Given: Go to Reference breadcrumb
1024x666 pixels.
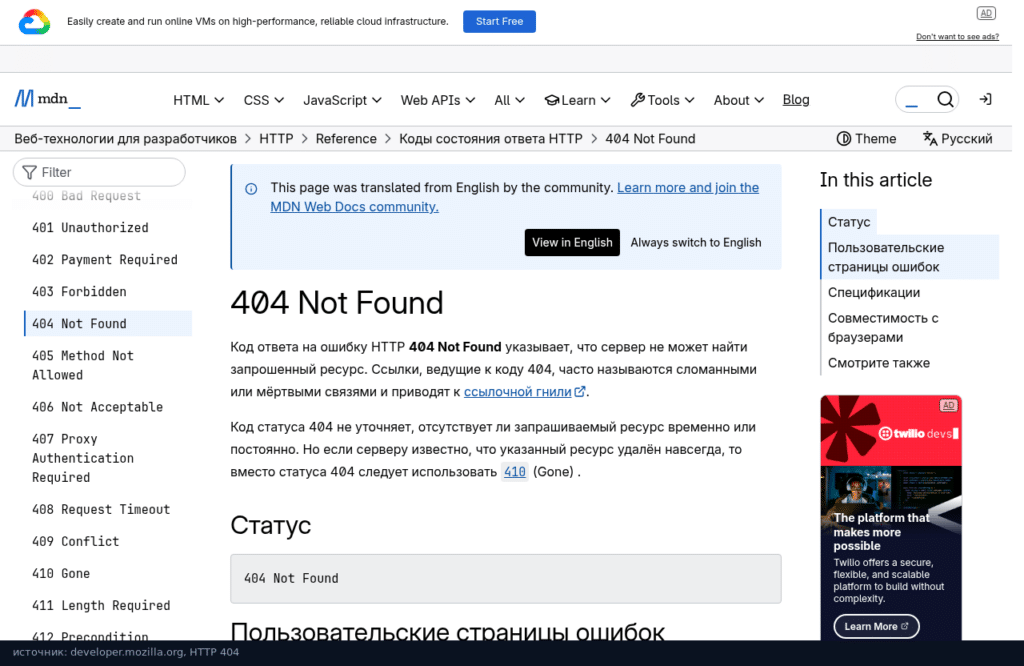Looking at the screenshot, I should pos(346,138).
